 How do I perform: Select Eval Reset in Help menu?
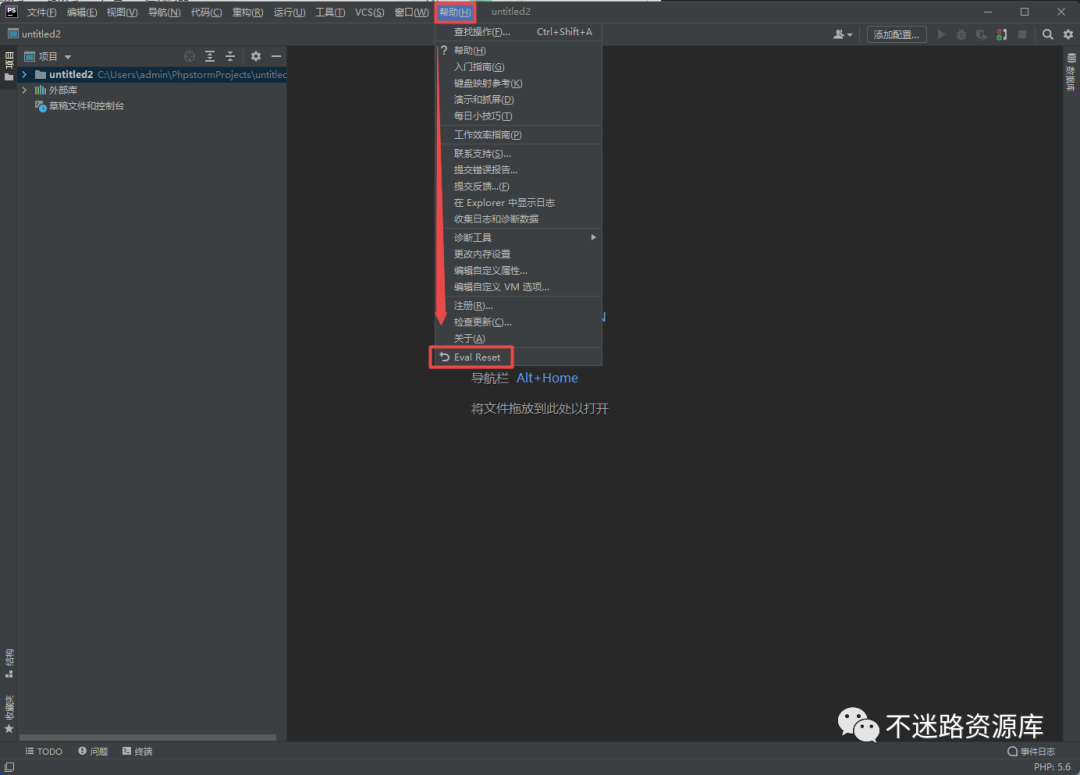point(519,358)
